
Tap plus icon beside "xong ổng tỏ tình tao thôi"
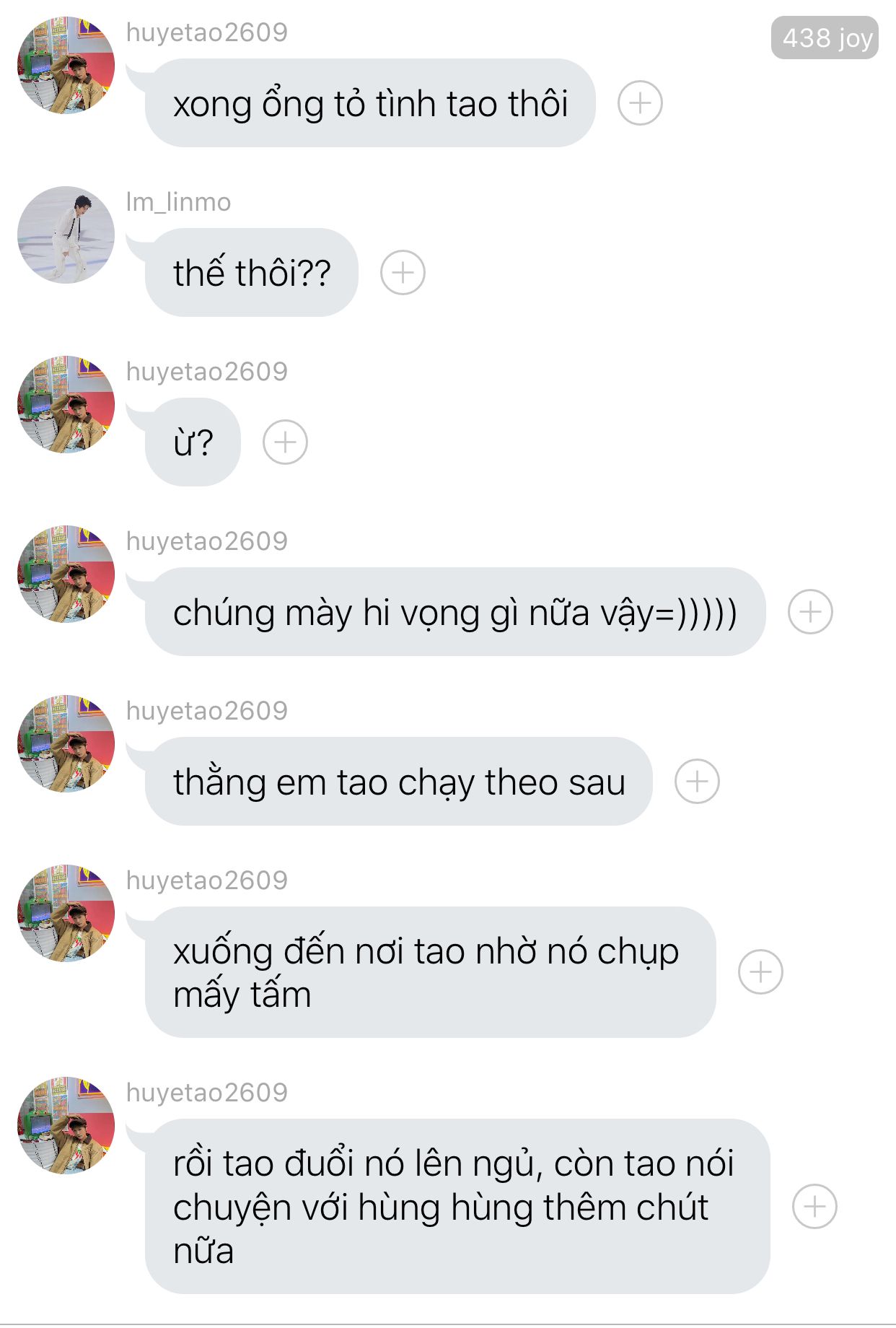(640, 103)
